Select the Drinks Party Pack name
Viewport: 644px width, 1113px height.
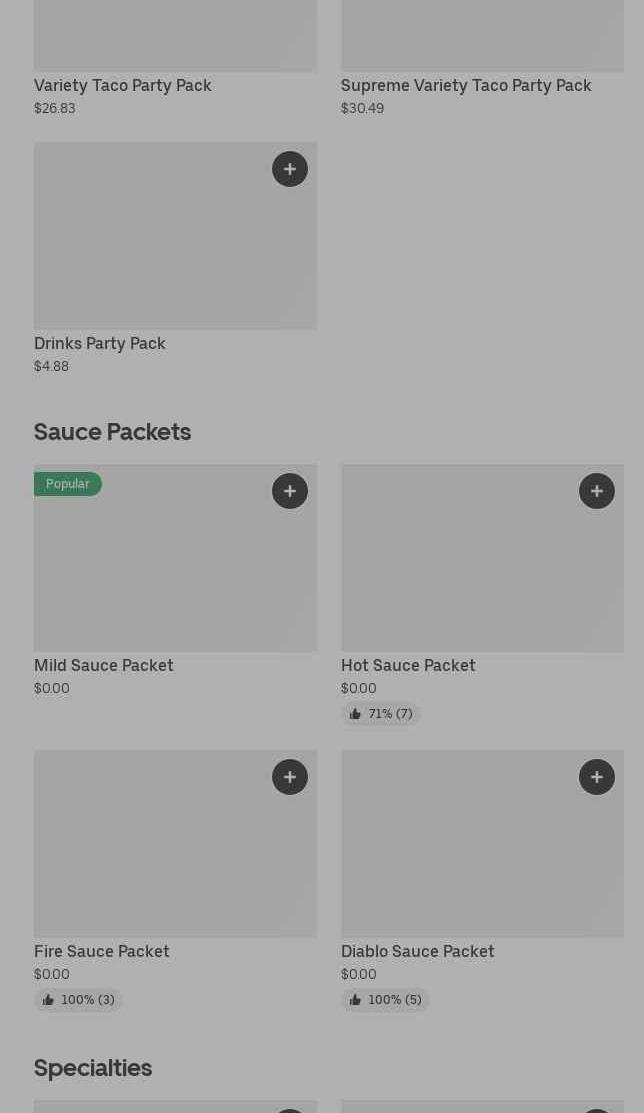point(100,344)
